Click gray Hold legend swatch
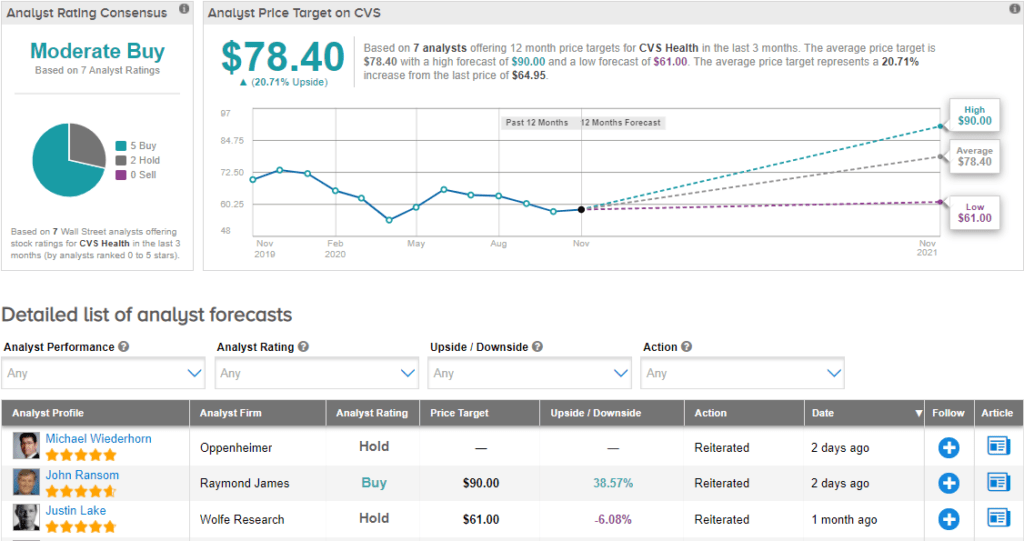This screenshot has height=541, width=1024. click(121, 160)
